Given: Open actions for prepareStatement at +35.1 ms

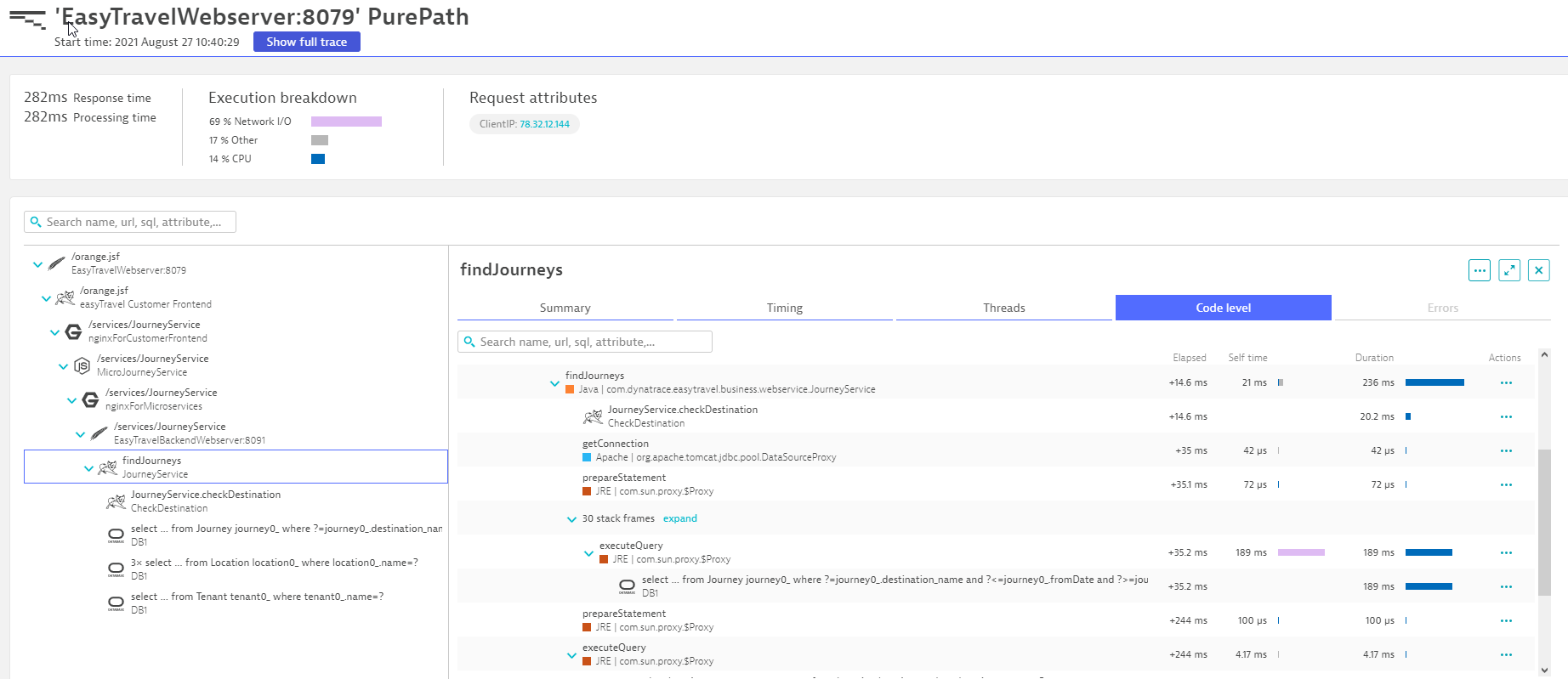Looking at the screenshot, I should (x=1506, y=484).
